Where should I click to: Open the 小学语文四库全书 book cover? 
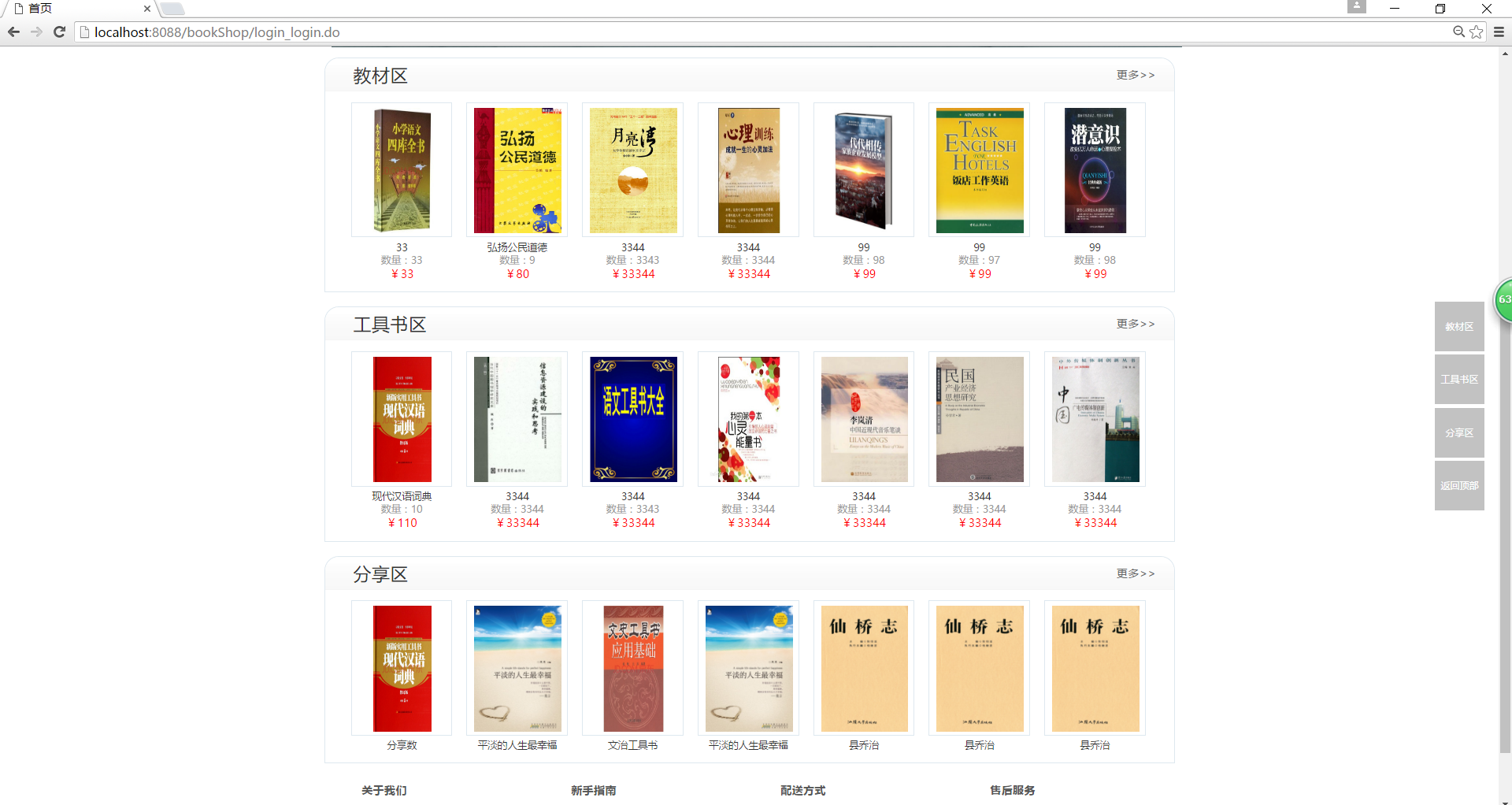(x=402, y=170)
